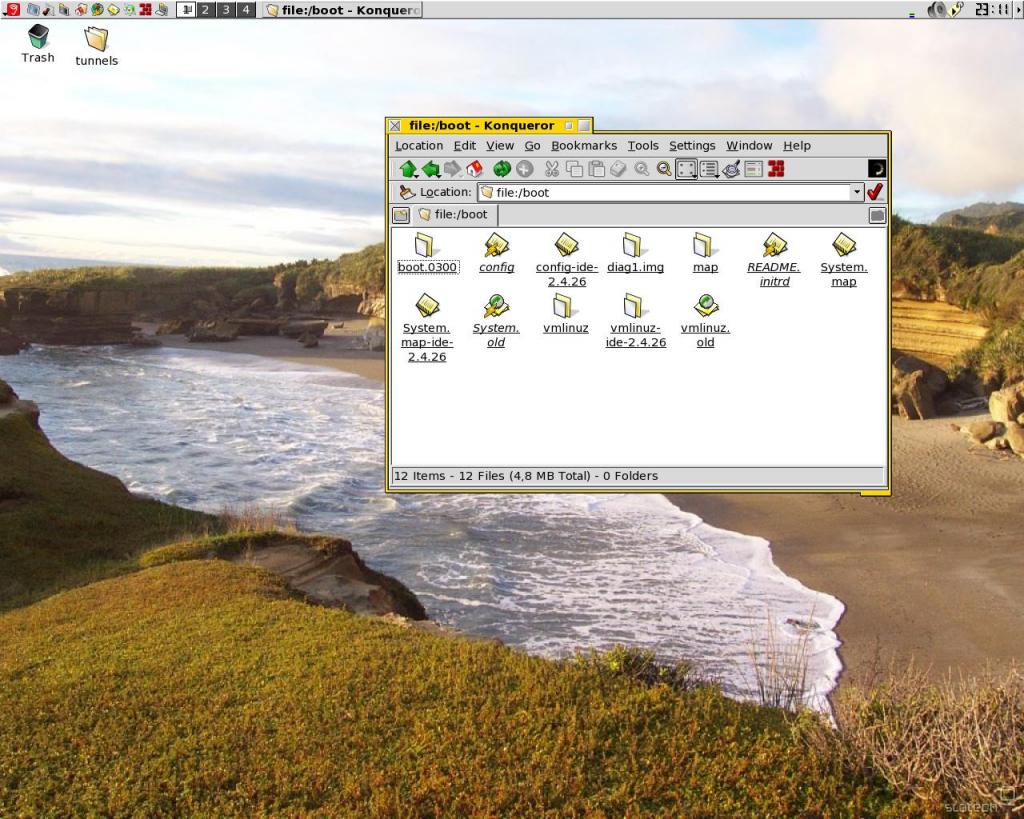1024x819 pixels.
Task: Click the panel hide arrow at right edge
Action: tap(1019, 9)
